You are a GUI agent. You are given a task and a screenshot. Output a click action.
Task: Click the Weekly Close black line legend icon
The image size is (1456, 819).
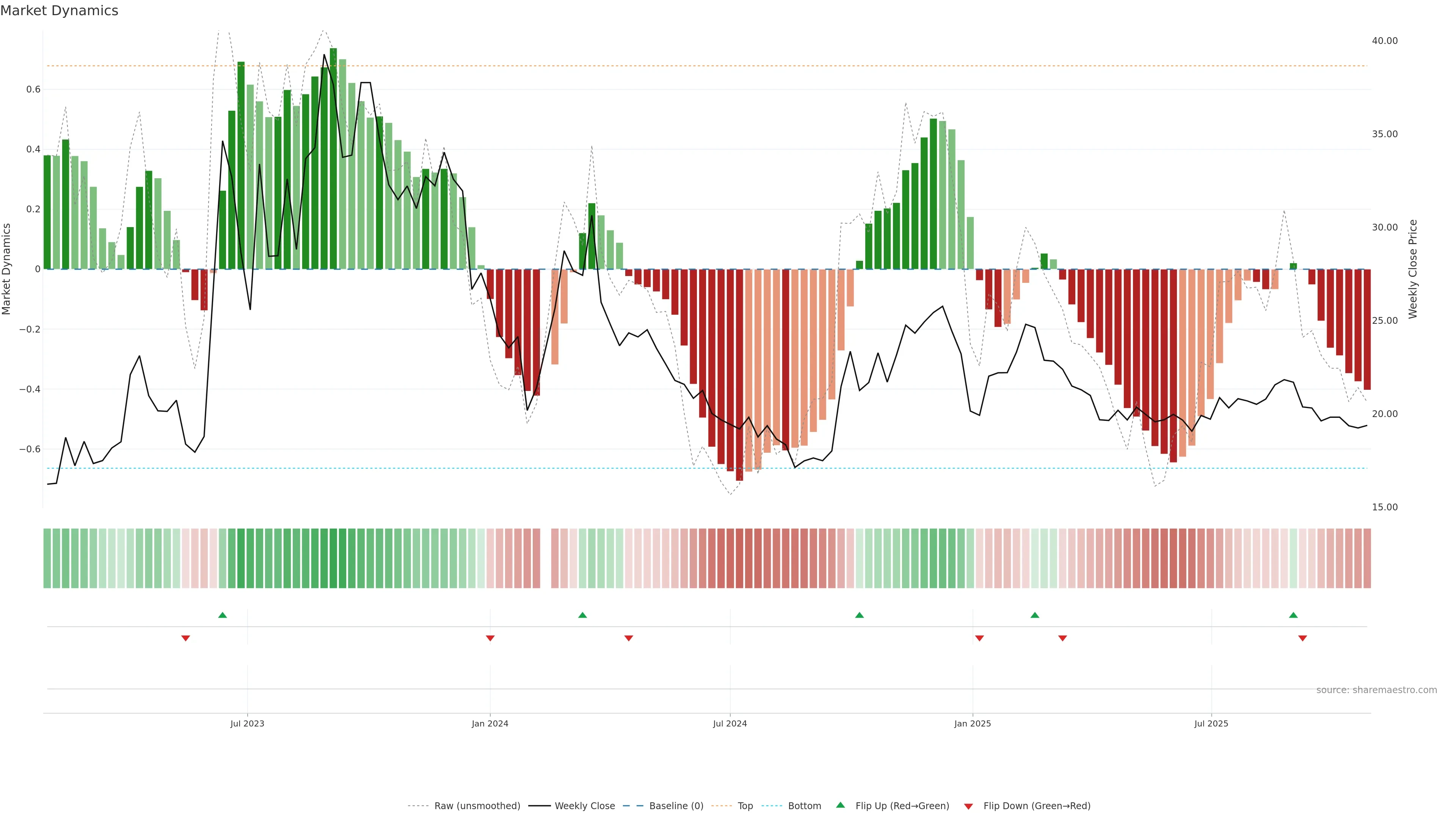[539, 806]
